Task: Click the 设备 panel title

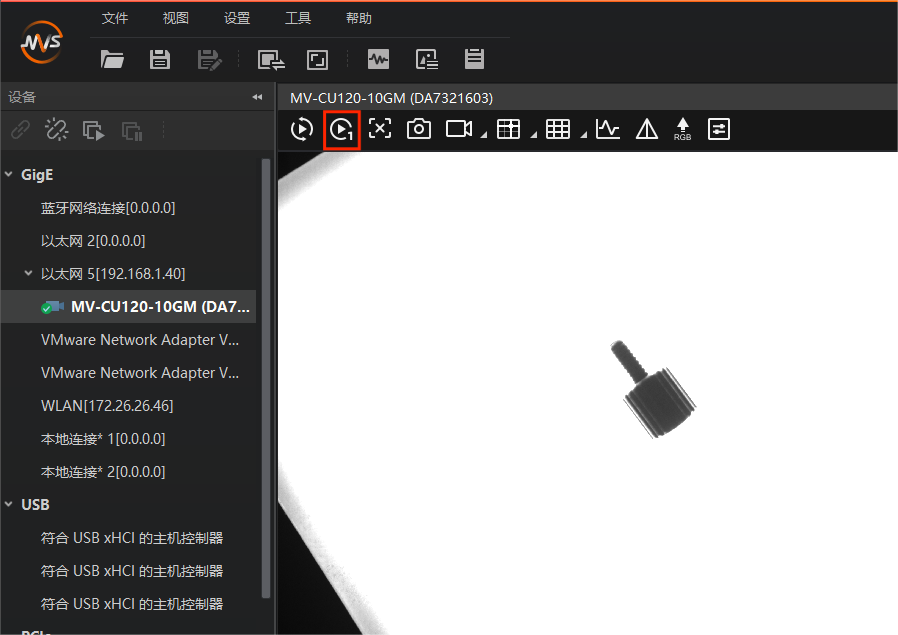Action: pyautogui.click(x=22, y=97)
